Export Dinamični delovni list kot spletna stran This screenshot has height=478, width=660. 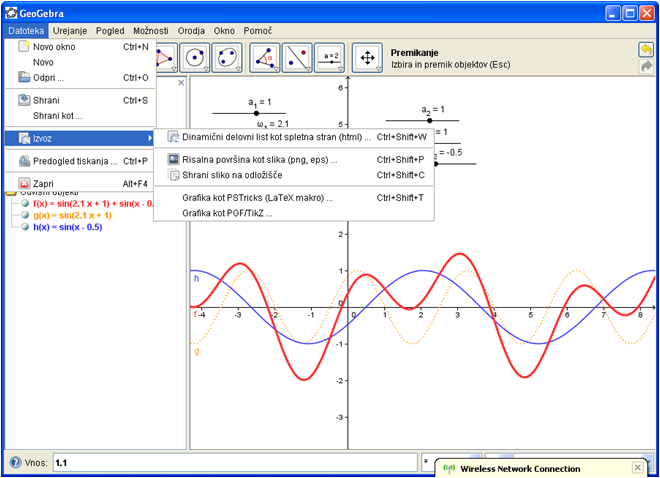(x=294, y=137)
